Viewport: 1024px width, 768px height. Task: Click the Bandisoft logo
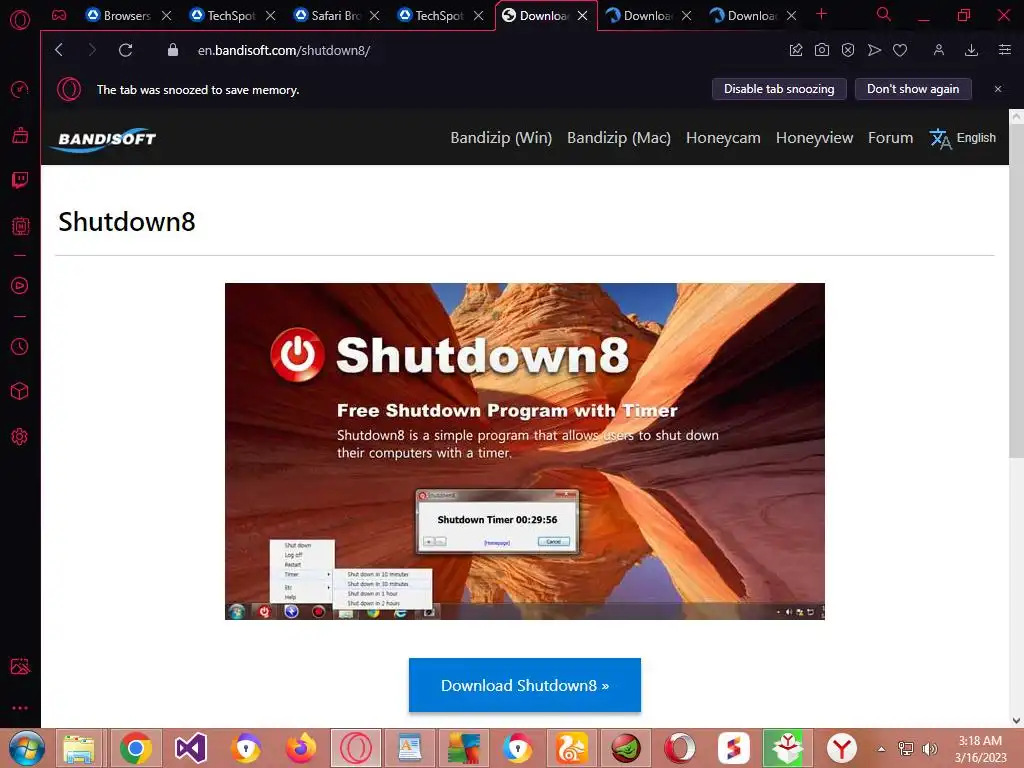pyautogui.click(x=103, y=138)
